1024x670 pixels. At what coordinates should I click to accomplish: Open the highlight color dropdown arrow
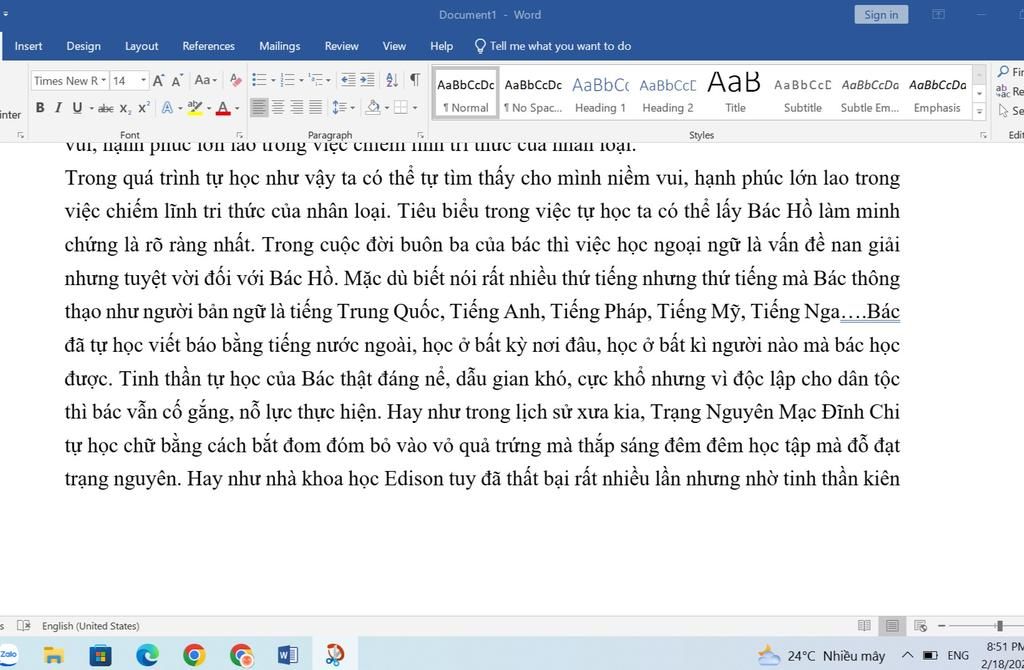pos(209,108)
